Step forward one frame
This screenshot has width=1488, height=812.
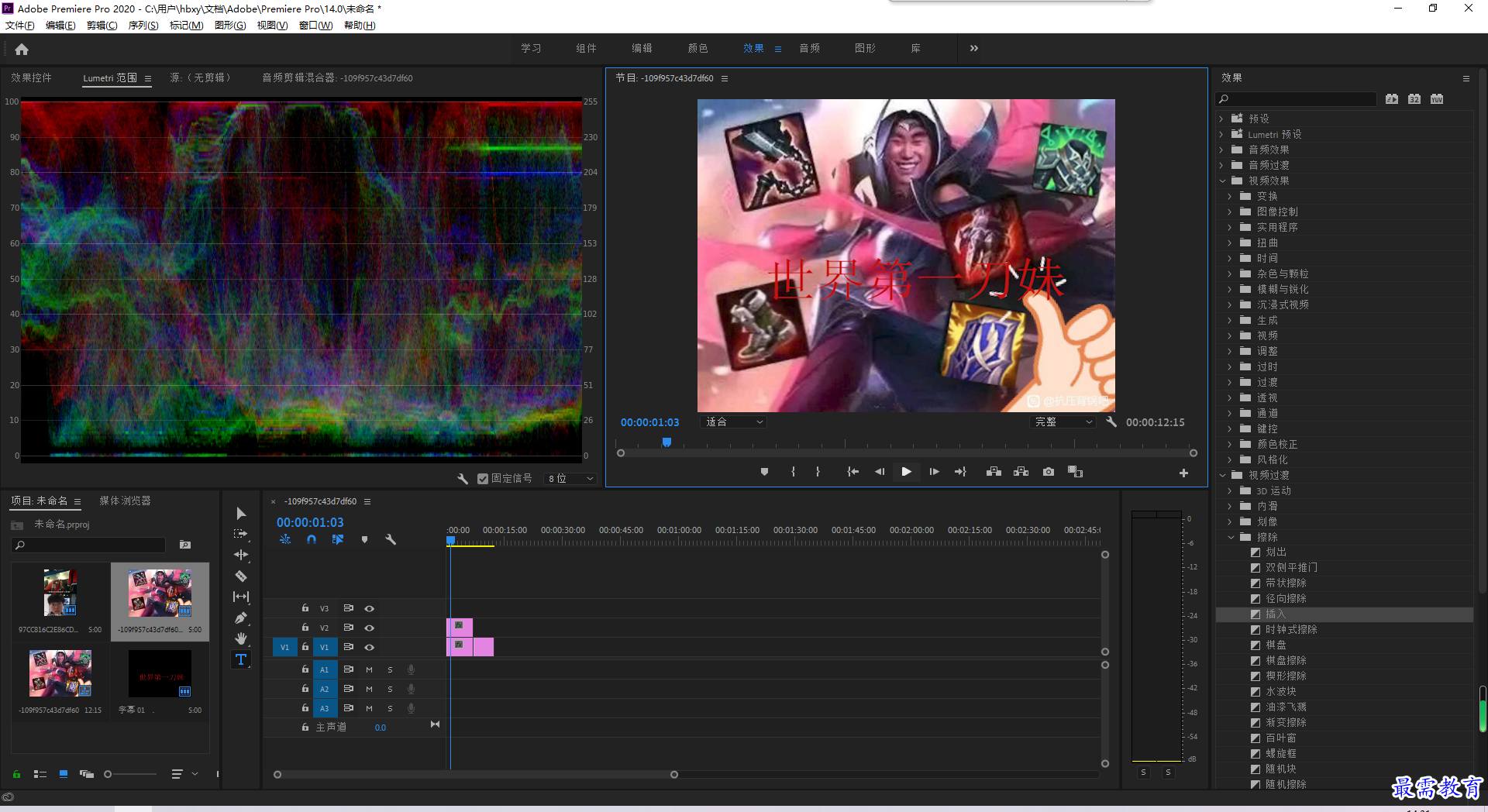(x=934, y=472)
